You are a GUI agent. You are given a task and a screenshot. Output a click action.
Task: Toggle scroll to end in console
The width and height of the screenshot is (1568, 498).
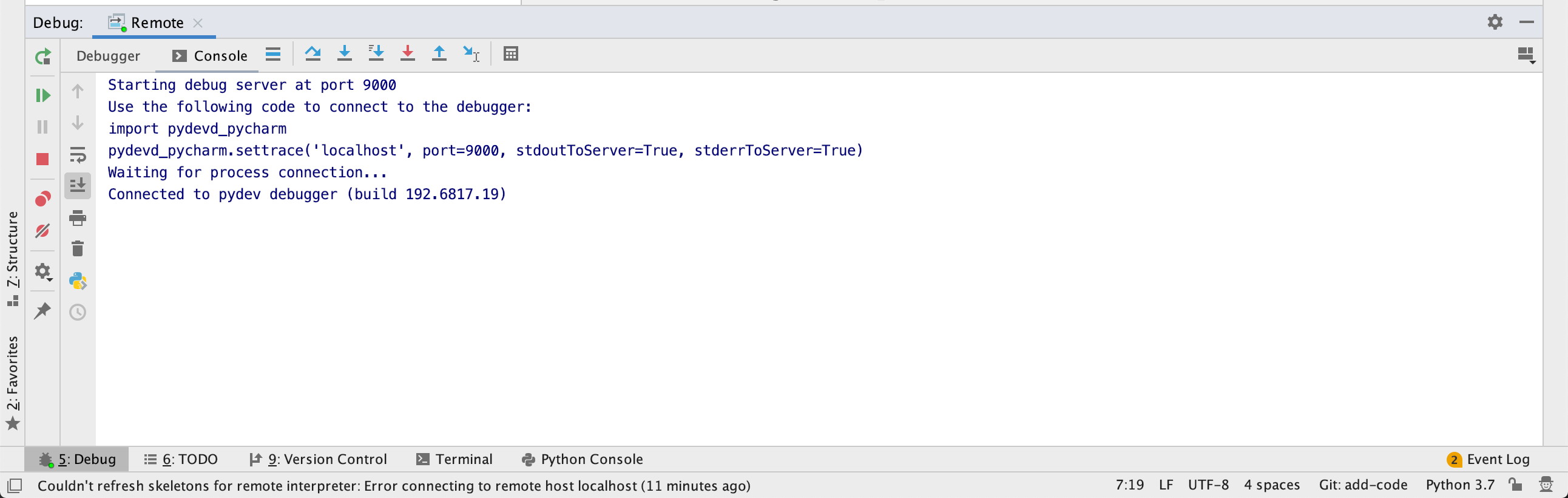click(78, 186)
